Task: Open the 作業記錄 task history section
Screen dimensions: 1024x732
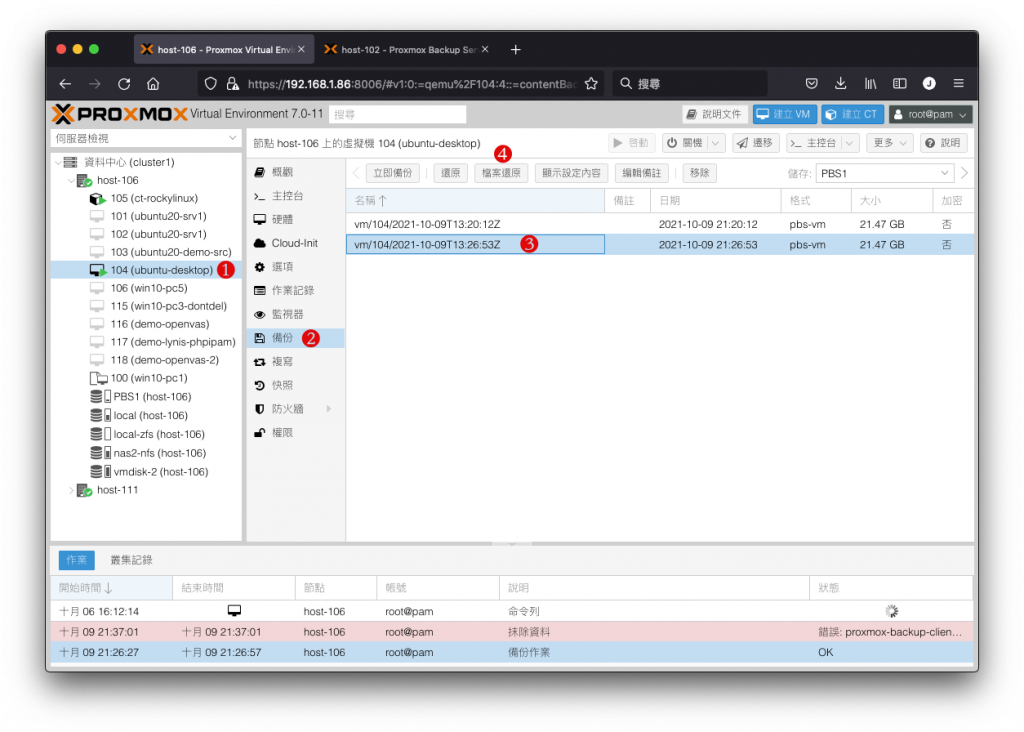Action: click(x=295, y=291)
